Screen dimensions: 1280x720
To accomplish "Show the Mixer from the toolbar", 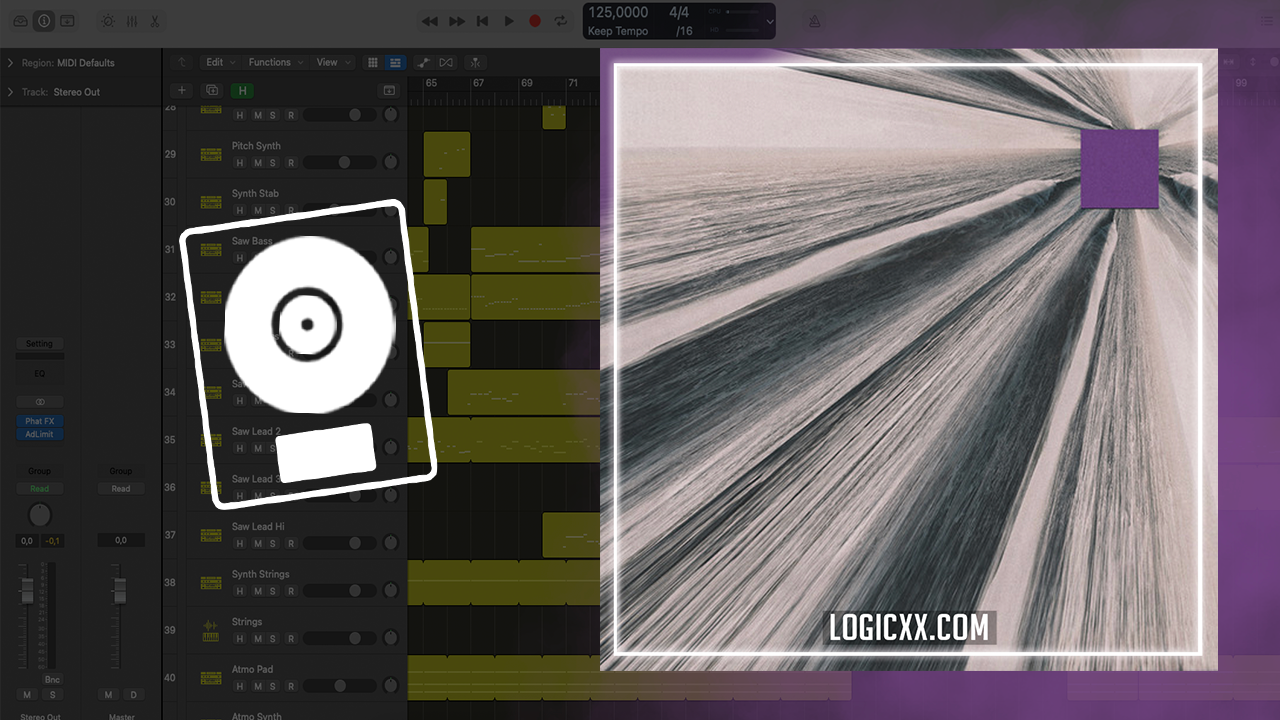I will (x=132, y=21).
